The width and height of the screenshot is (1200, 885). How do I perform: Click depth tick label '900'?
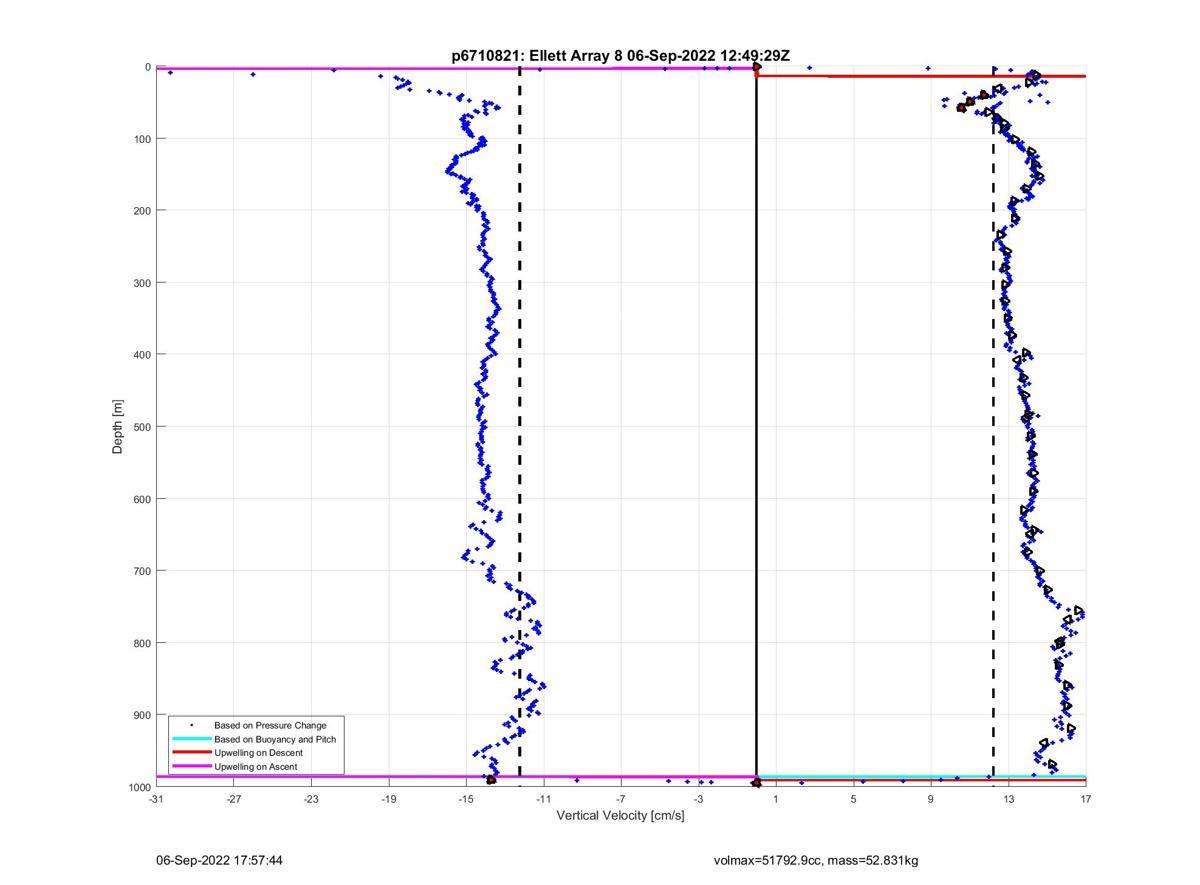[x=142, y=715]
